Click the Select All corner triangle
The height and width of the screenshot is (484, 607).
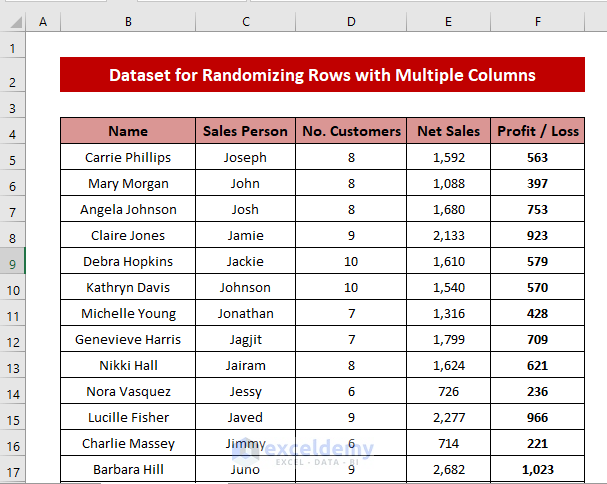[x=16, y=22]
